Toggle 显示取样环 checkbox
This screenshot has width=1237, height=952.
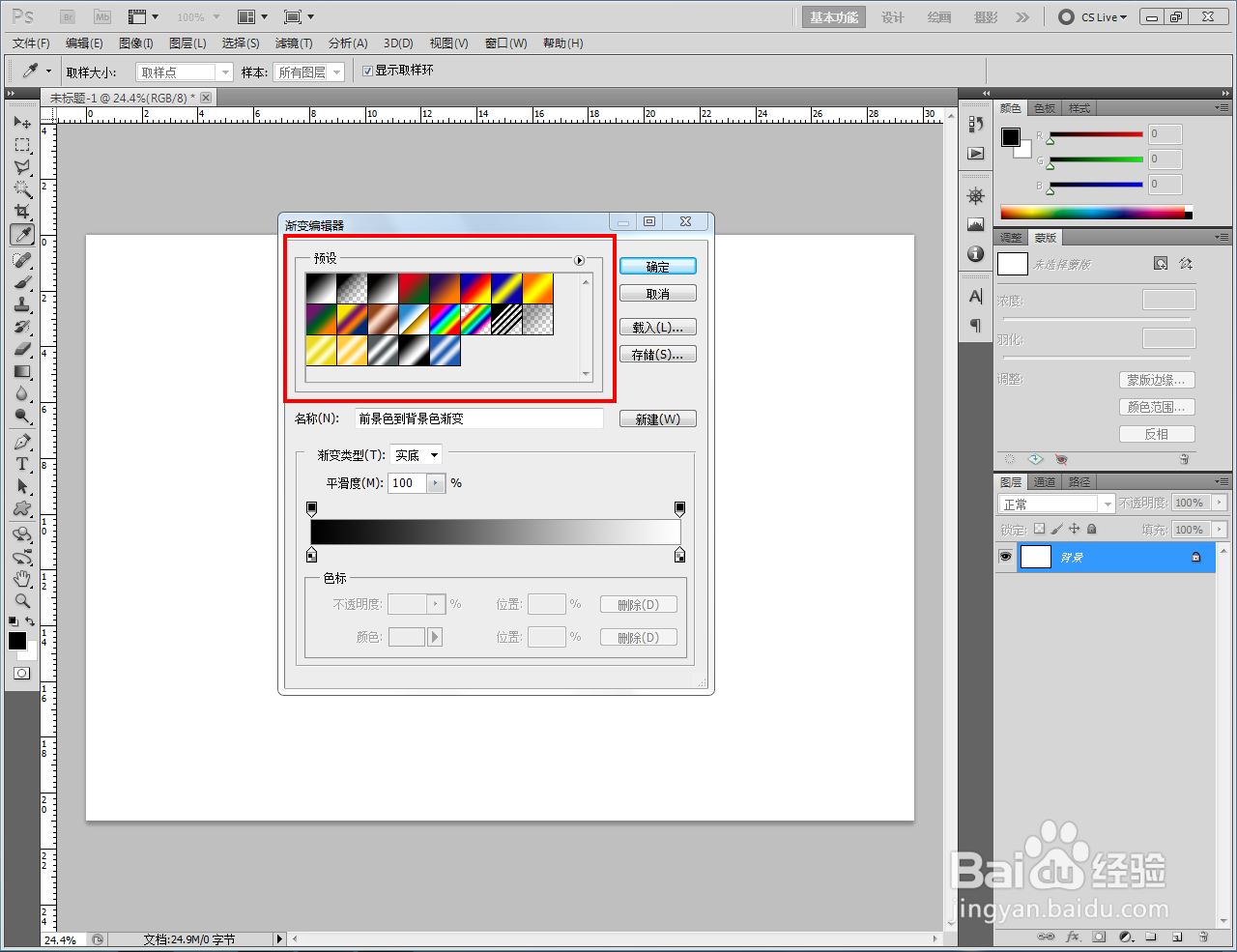[367, 71]
